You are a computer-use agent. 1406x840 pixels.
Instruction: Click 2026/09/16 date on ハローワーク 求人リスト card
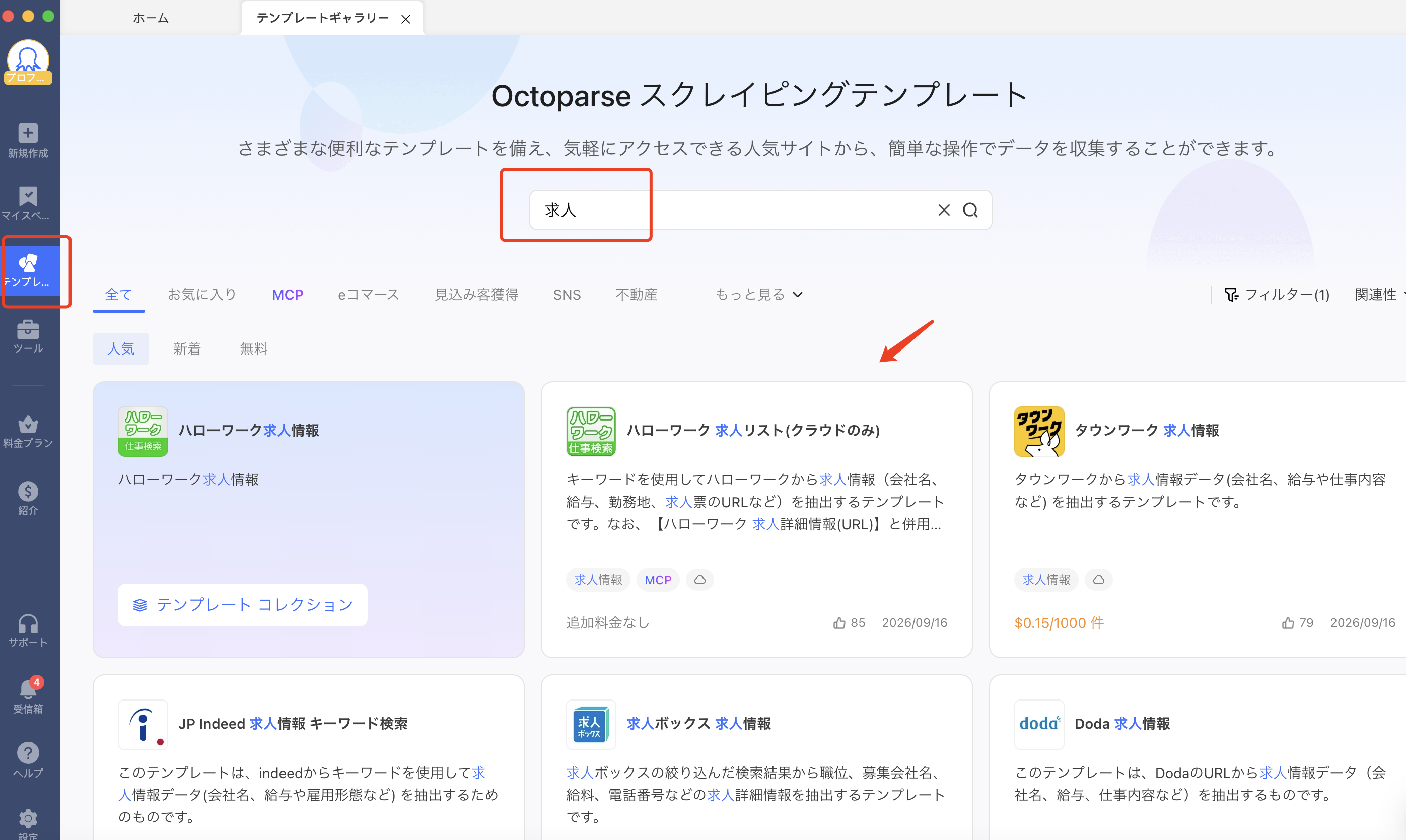pos(914,622)
